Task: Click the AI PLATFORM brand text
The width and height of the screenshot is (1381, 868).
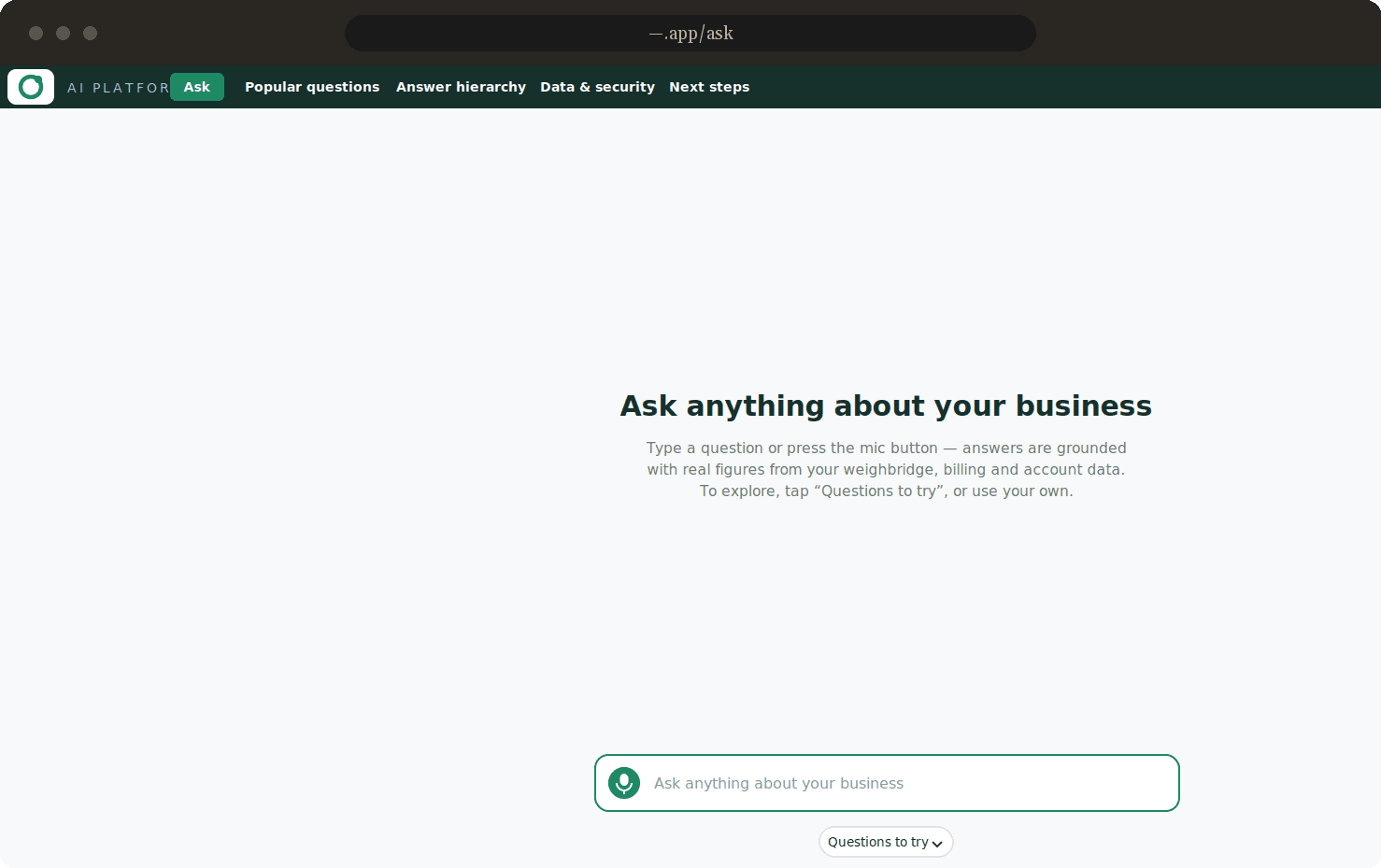Action: click(x=118, y=88)
